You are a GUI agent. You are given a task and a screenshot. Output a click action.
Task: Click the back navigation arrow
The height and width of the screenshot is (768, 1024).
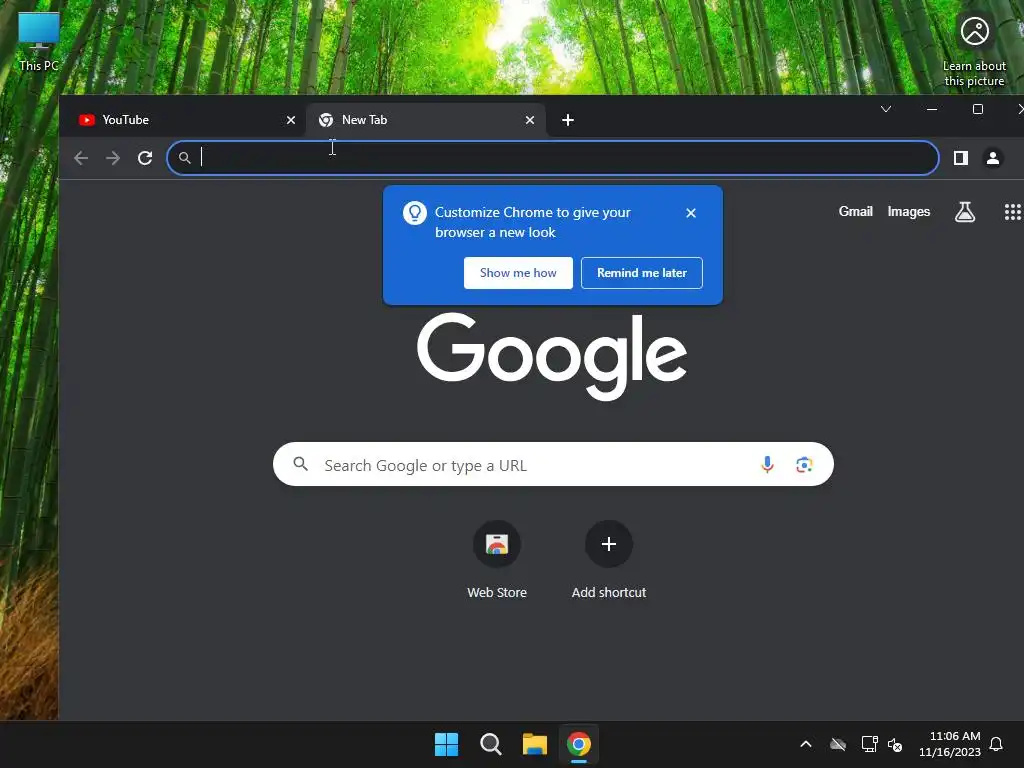(81, 158)
